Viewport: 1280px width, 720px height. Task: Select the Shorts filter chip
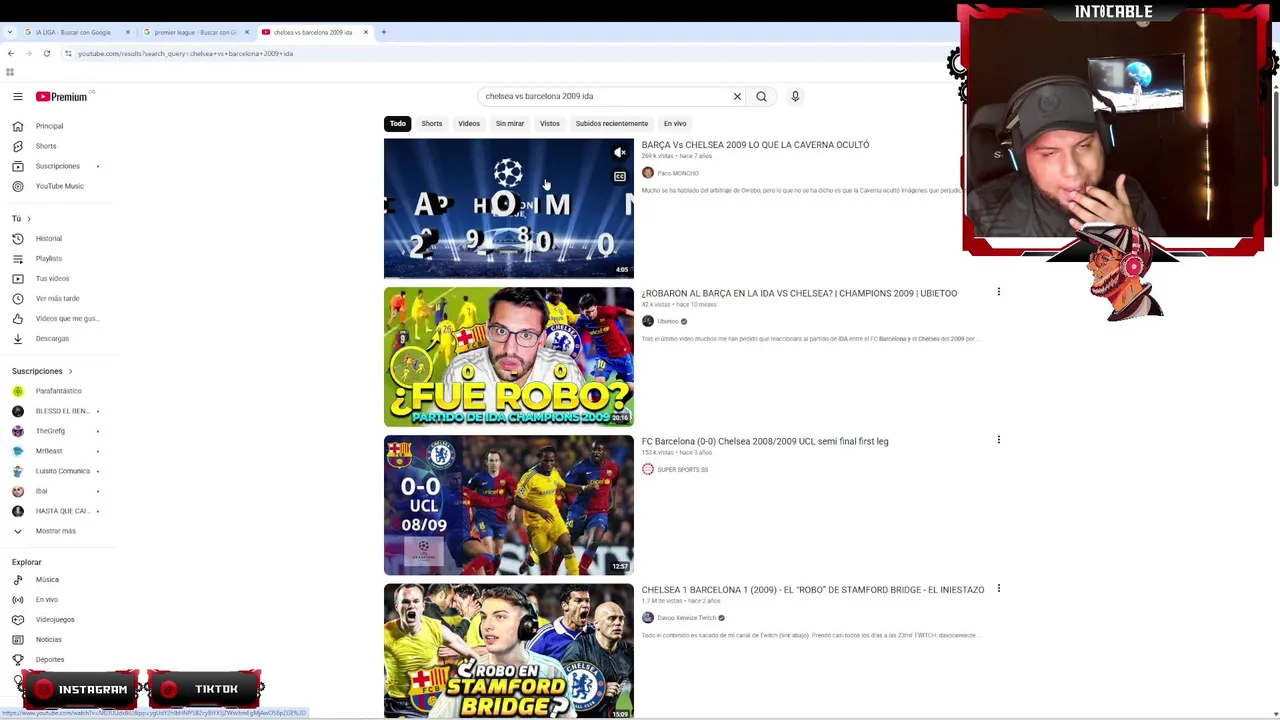[x=432, y=124]
